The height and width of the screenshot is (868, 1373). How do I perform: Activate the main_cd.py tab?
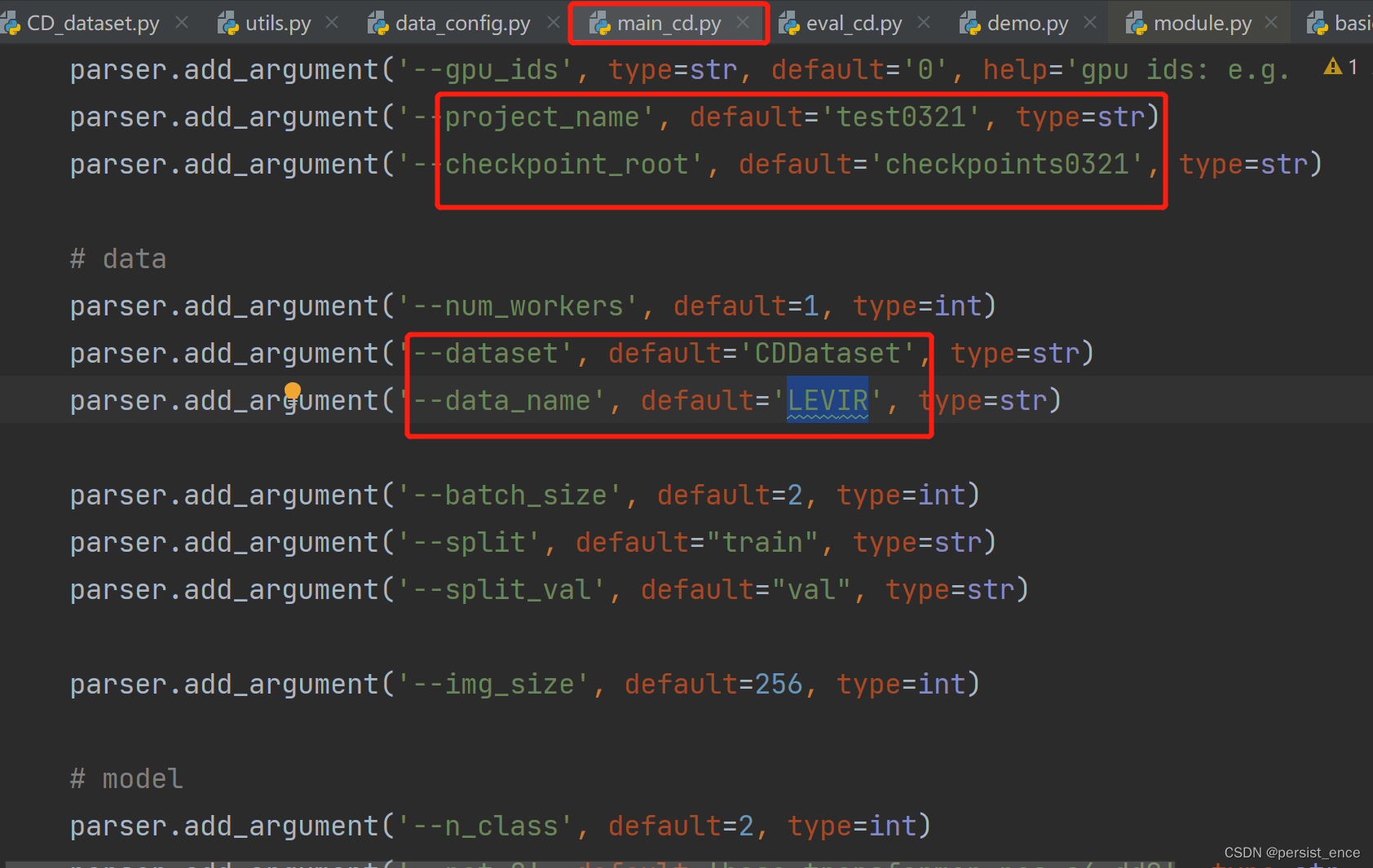coord(669,23)
